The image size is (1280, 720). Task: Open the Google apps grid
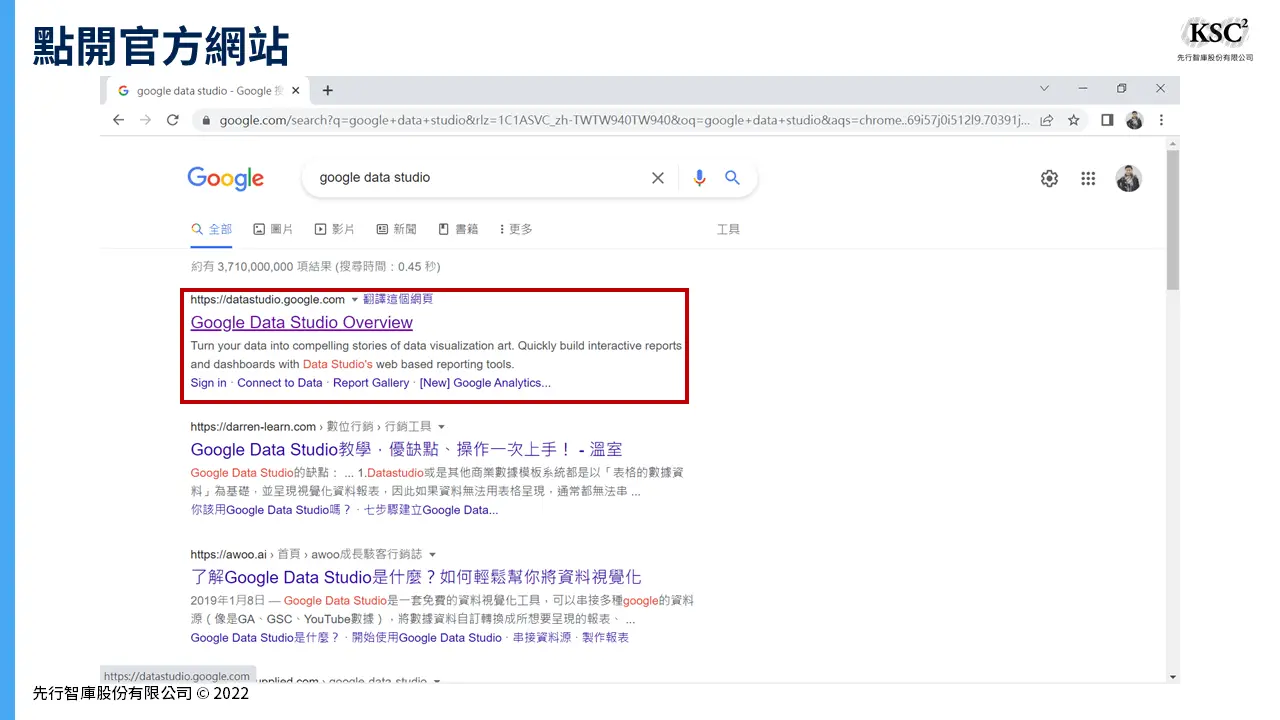point(1088,178)
